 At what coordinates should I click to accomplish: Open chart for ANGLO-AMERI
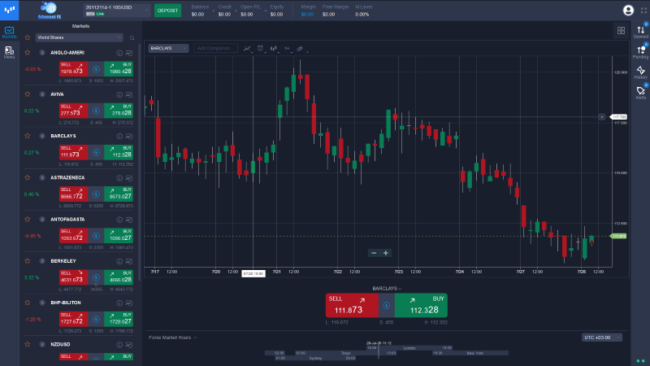tap(129, 53)
